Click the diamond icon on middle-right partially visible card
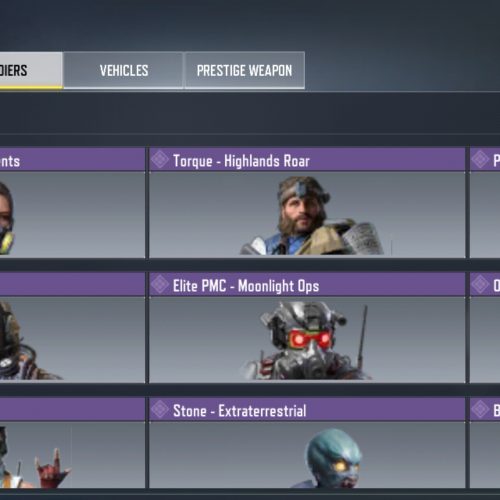This screenshot has height=500, width=500. tap(480, 284)
